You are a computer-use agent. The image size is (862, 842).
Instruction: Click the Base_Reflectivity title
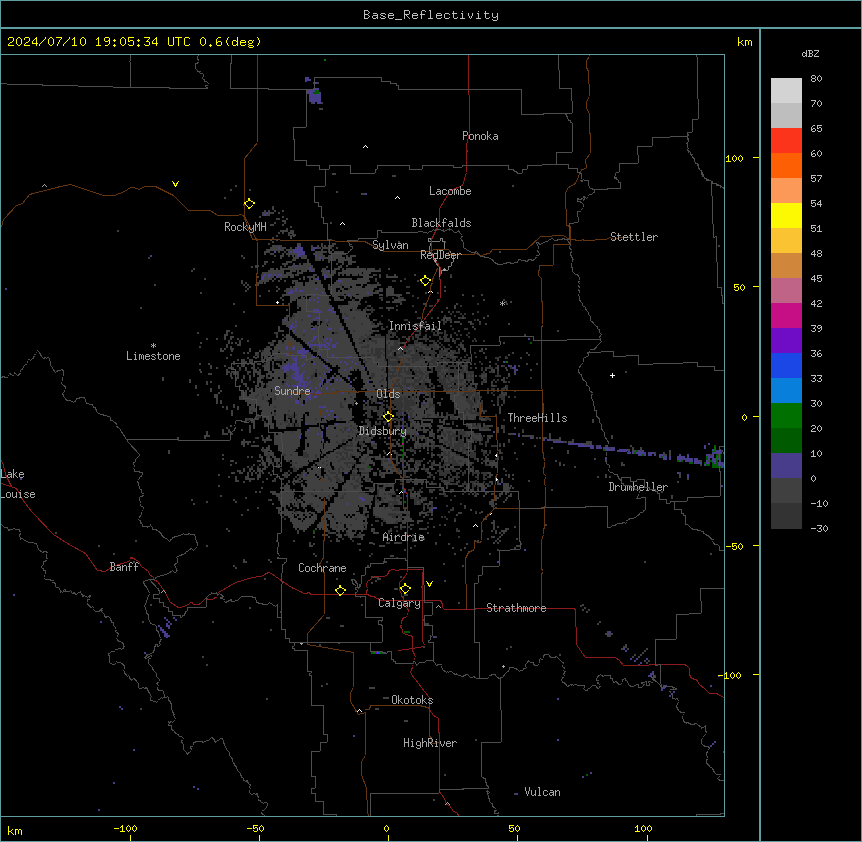click(x=431, y=15)
